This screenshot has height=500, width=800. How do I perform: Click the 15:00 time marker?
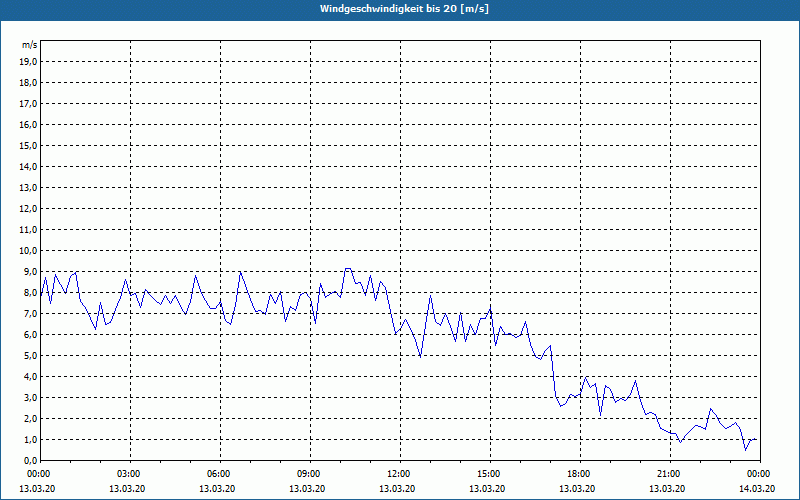(x=490, y=474)
